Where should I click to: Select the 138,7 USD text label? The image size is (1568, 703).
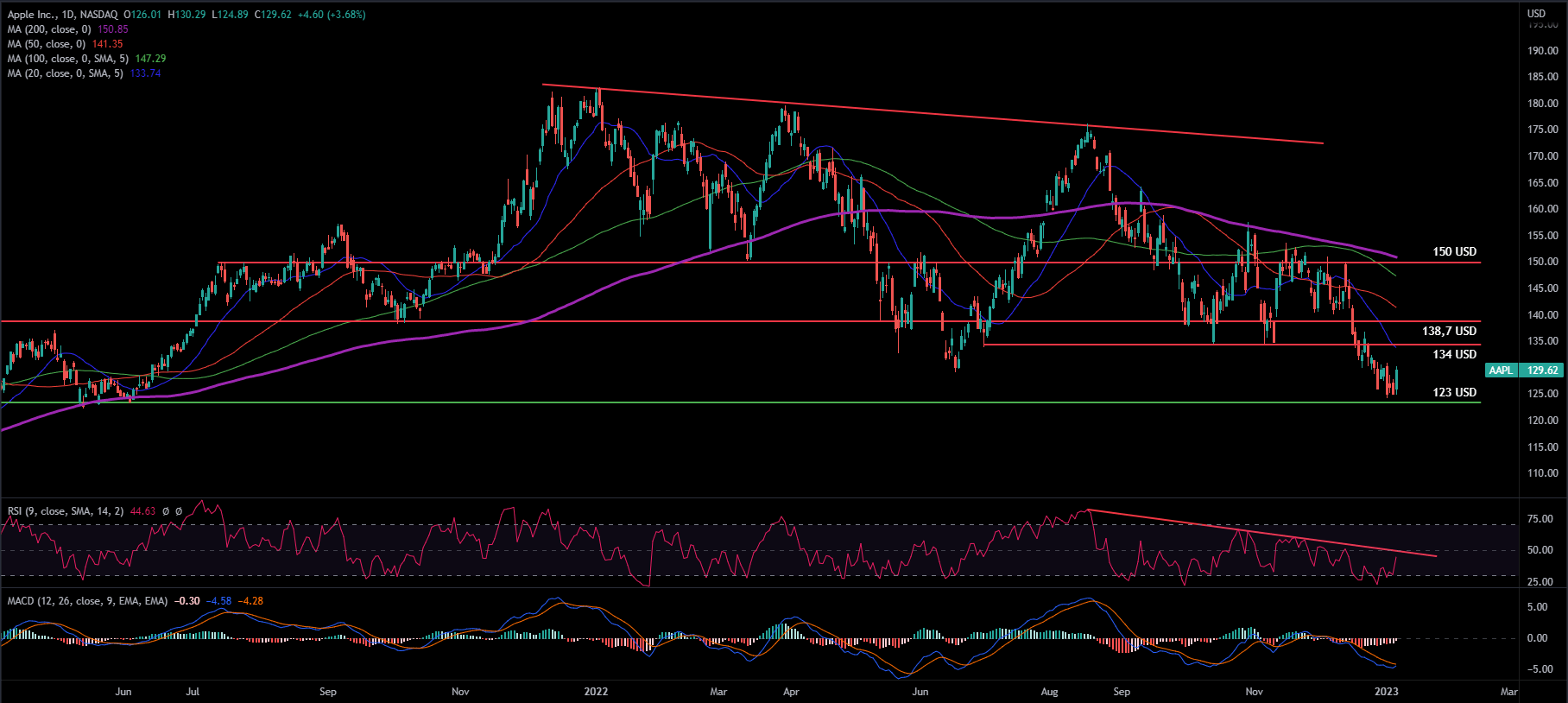(1449, 331)
